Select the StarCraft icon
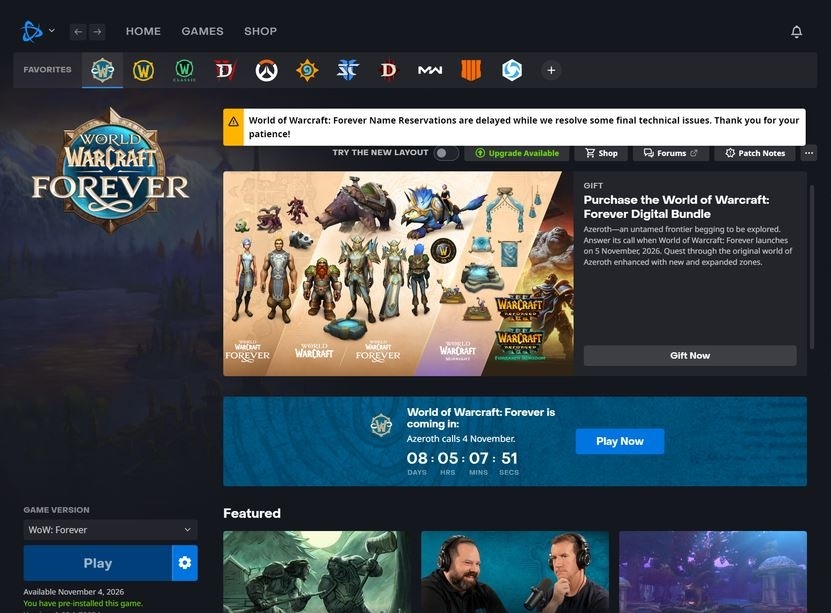Viewport: 831px width, 613px height. coord(348,70)
